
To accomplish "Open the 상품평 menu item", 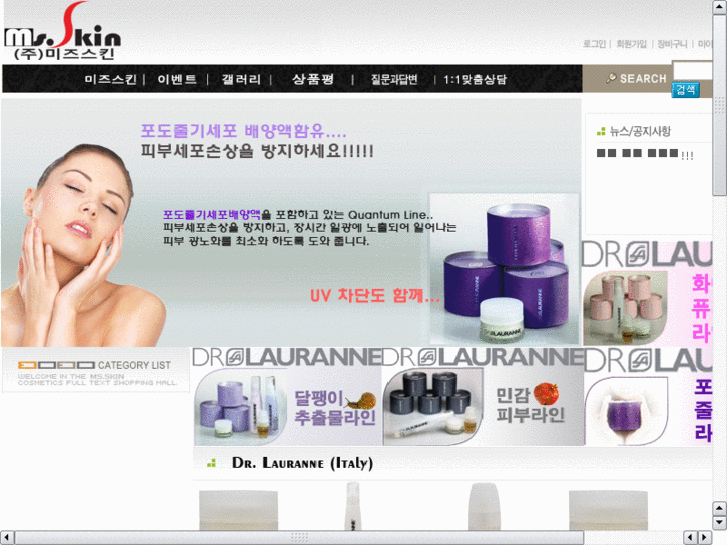I will pos(312,79).
